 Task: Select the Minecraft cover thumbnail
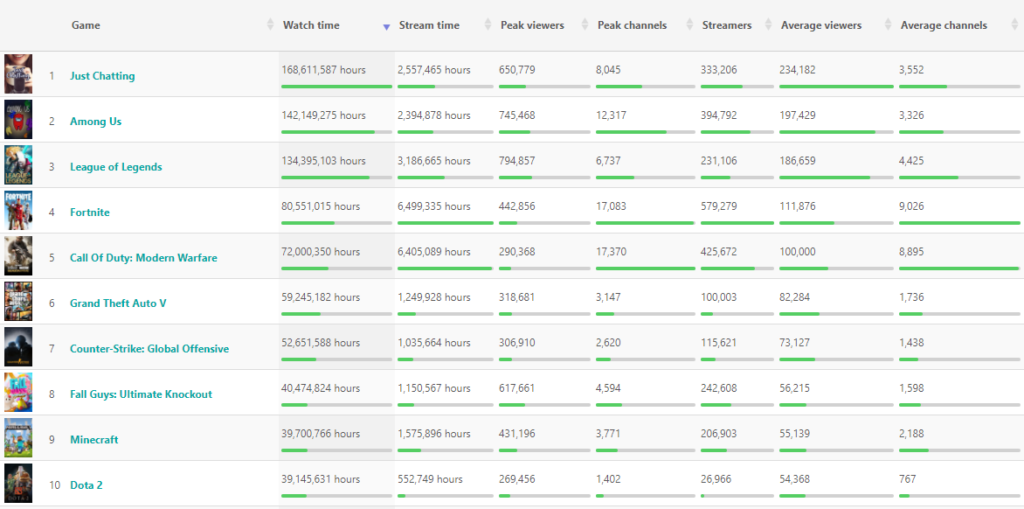coord(18,438)
